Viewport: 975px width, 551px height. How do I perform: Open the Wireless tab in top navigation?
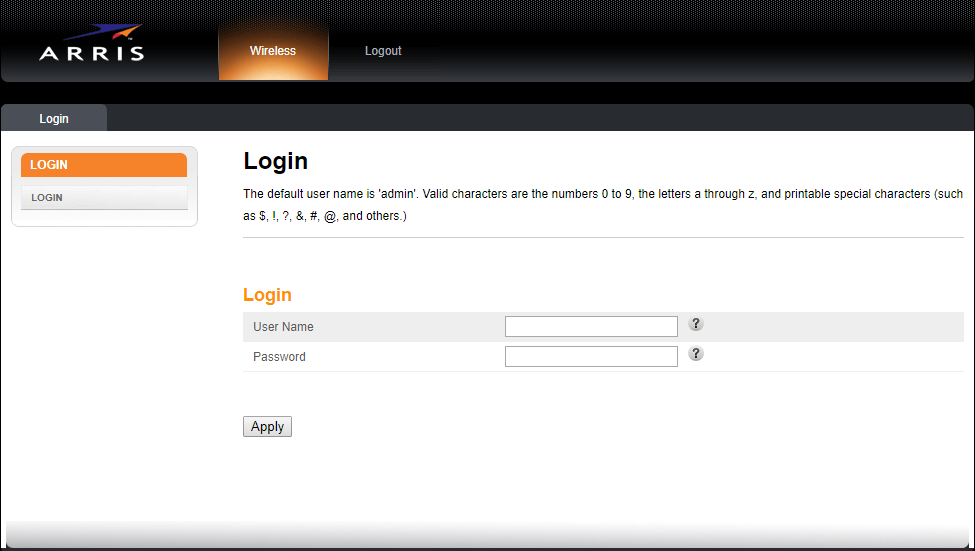click(273, 51)
